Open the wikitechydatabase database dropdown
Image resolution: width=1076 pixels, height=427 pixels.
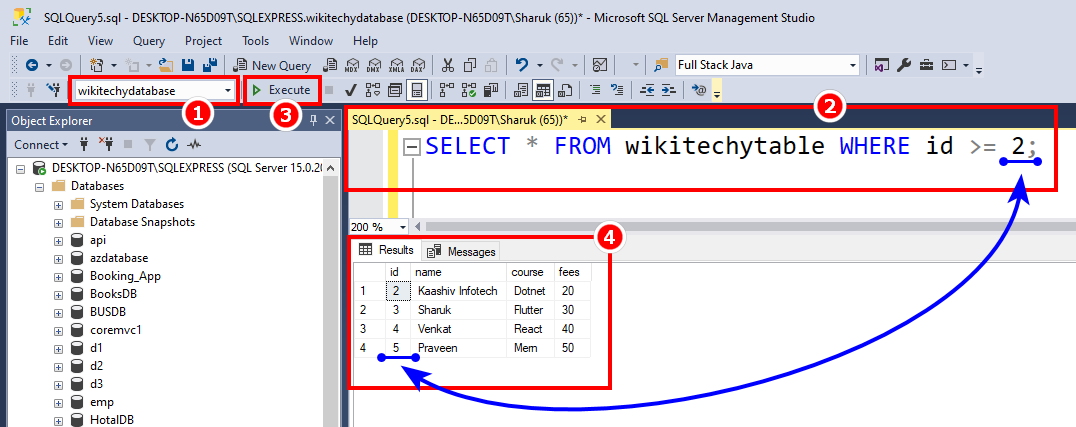coord(230,91)
